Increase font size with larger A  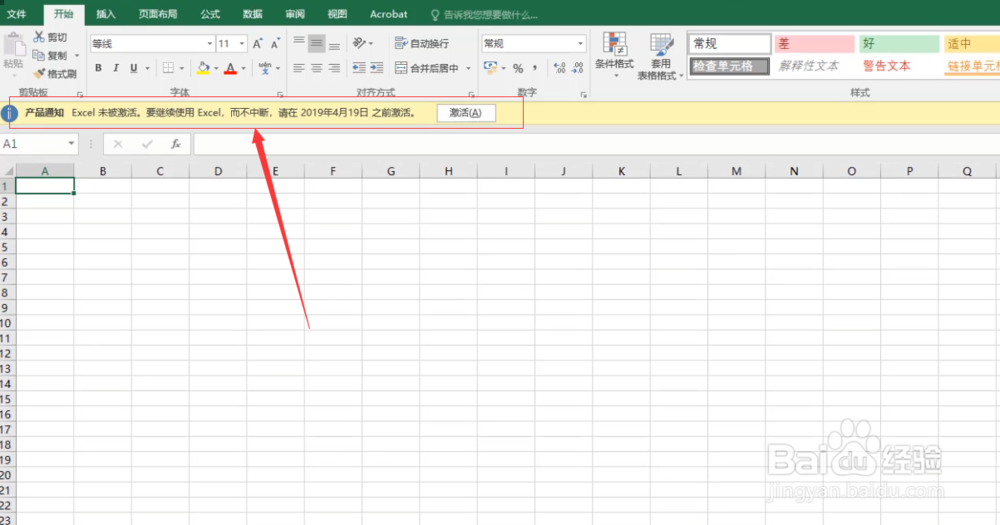click(x=258, y=43)
